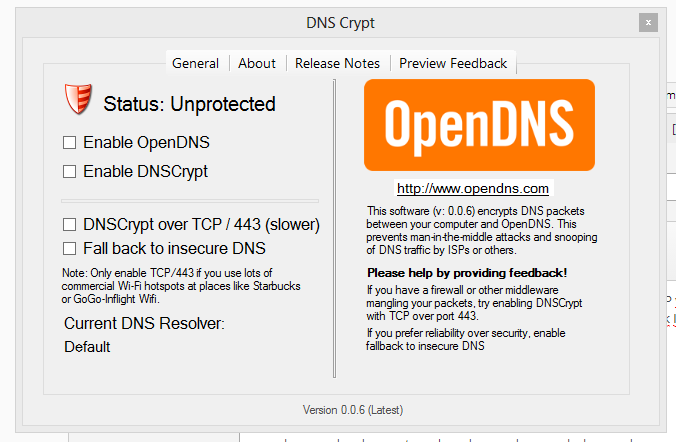Open the About tab
Screen dimensions: 676x442
pyautogui.click(x=257, y=63)
